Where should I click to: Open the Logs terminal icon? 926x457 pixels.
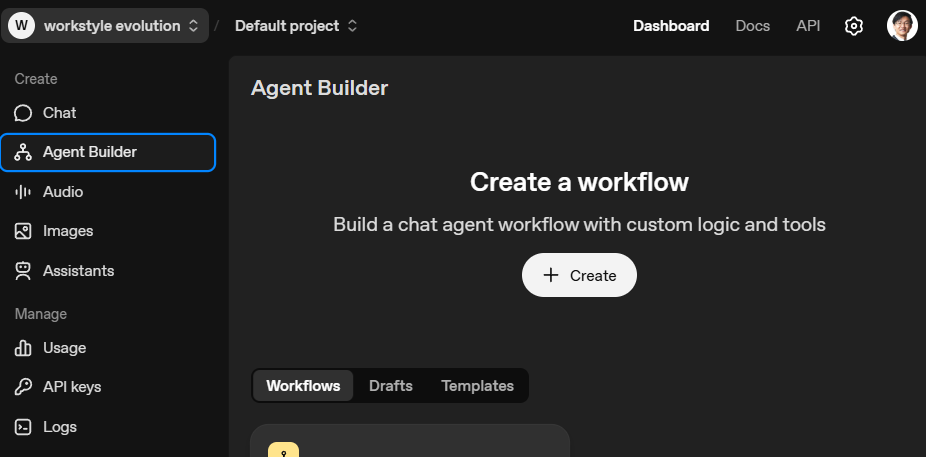(23, 427)
